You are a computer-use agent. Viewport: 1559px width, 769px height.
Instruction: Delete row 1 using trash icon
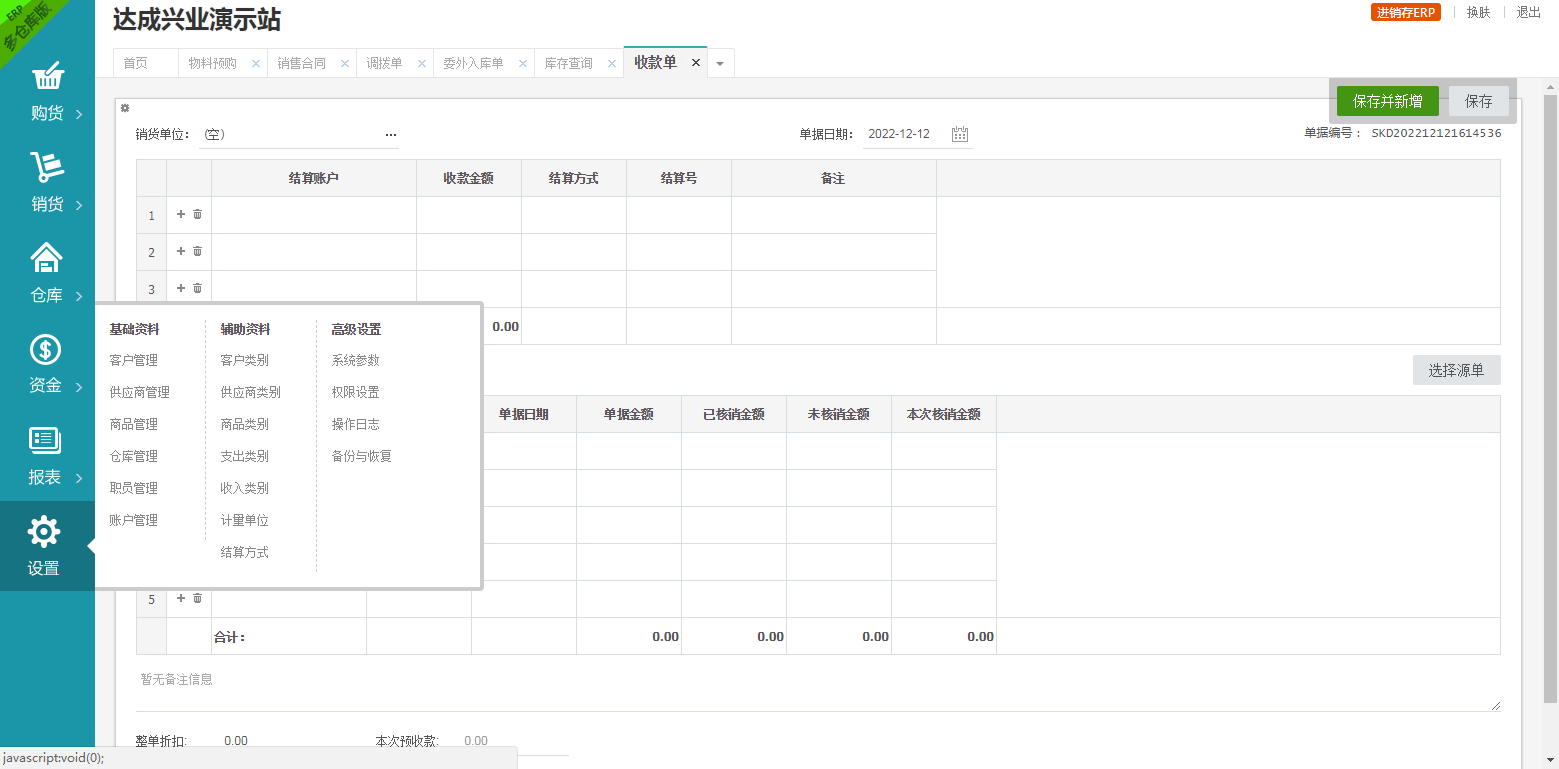pos(197,214)
